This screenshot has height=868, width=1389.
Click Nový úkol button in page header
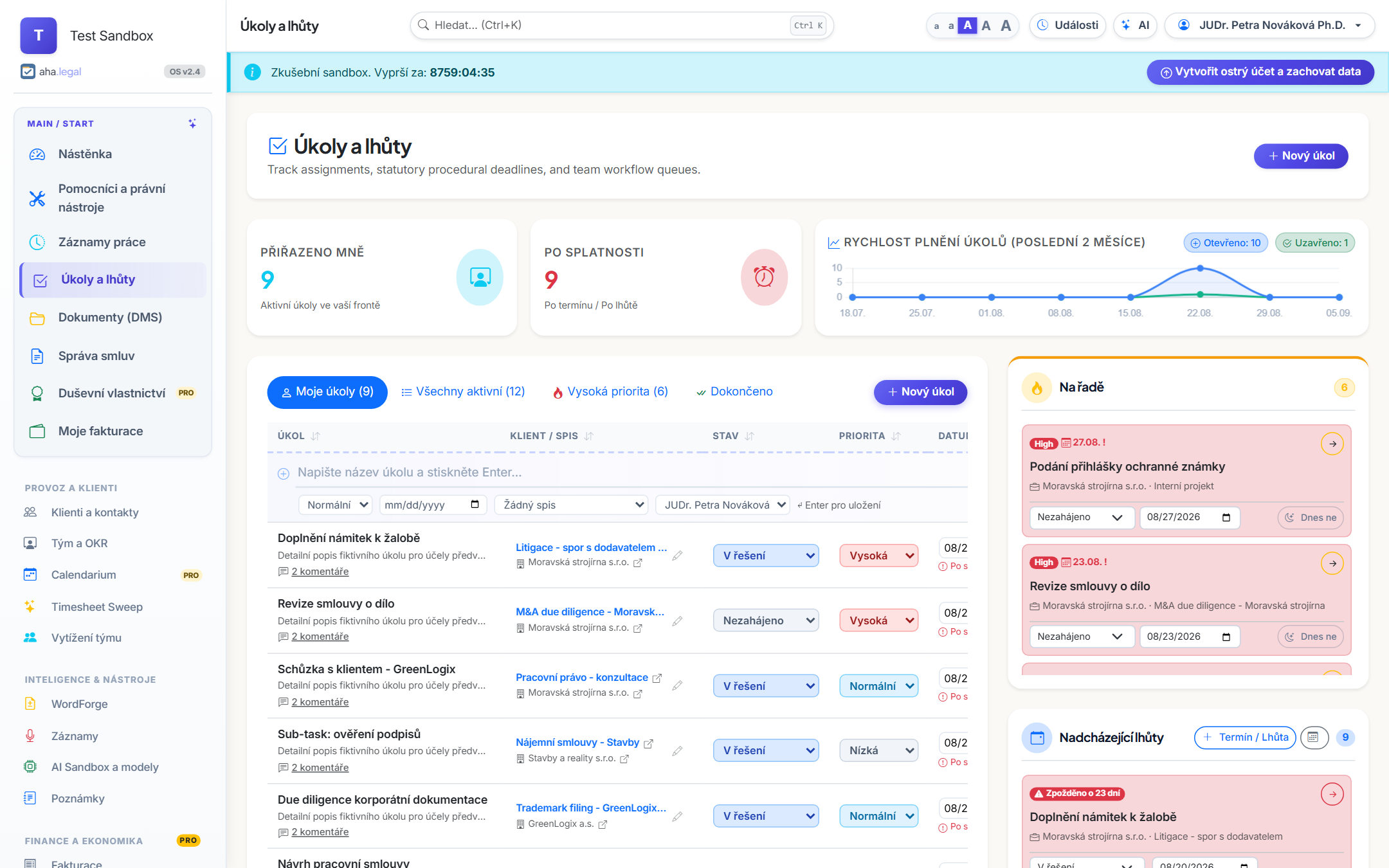pyautogui.click(x=1301, y=156)
